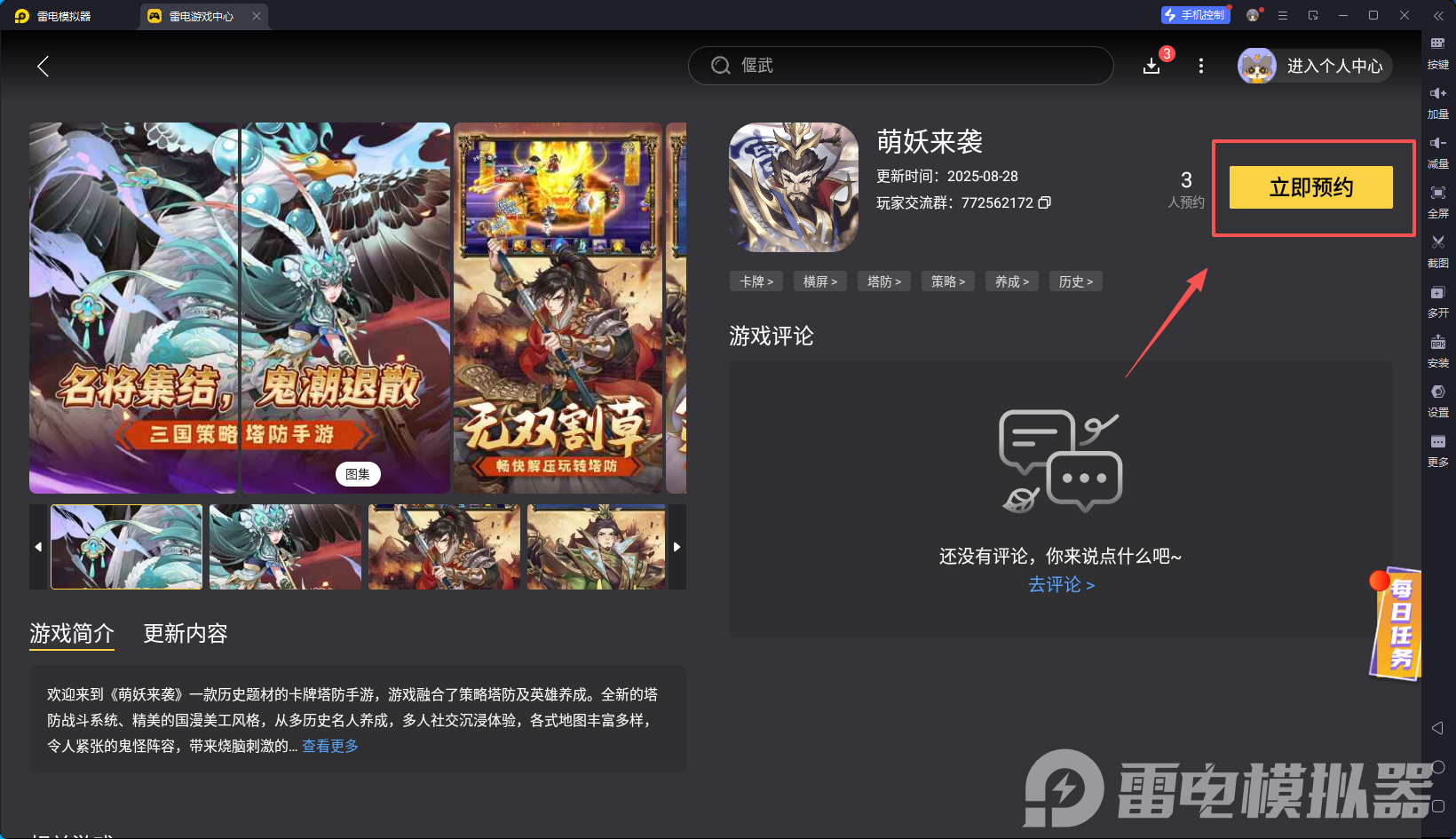Close the 雷电游戏中心 tab
1456x839 pixels.
pos(257,16)
